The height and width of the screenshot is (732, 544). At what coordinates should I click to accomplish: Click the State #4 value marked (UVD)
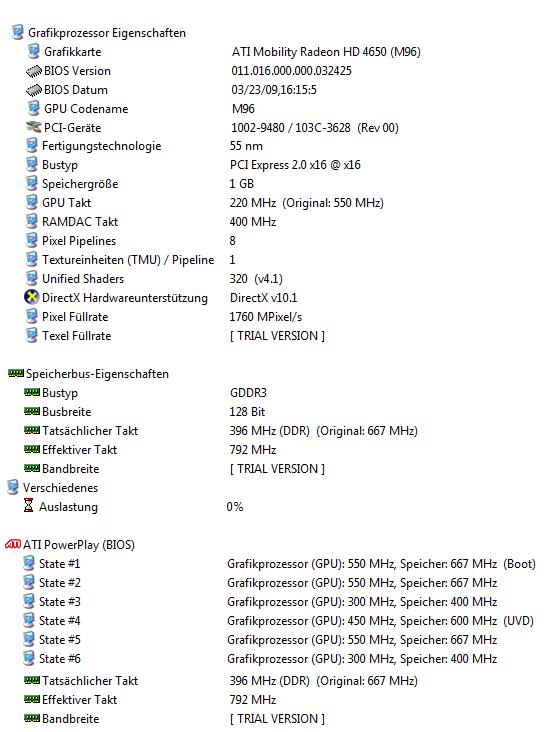(380, 621)
